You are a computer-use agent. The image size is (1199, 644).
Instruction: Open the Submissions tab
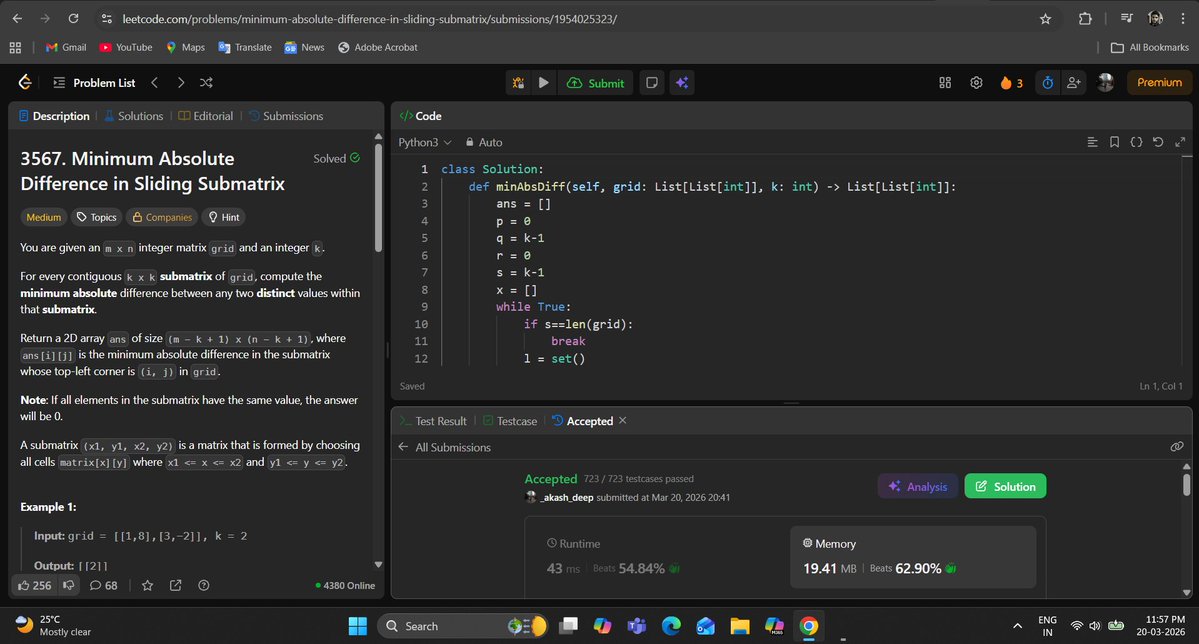tap(286, 116)
